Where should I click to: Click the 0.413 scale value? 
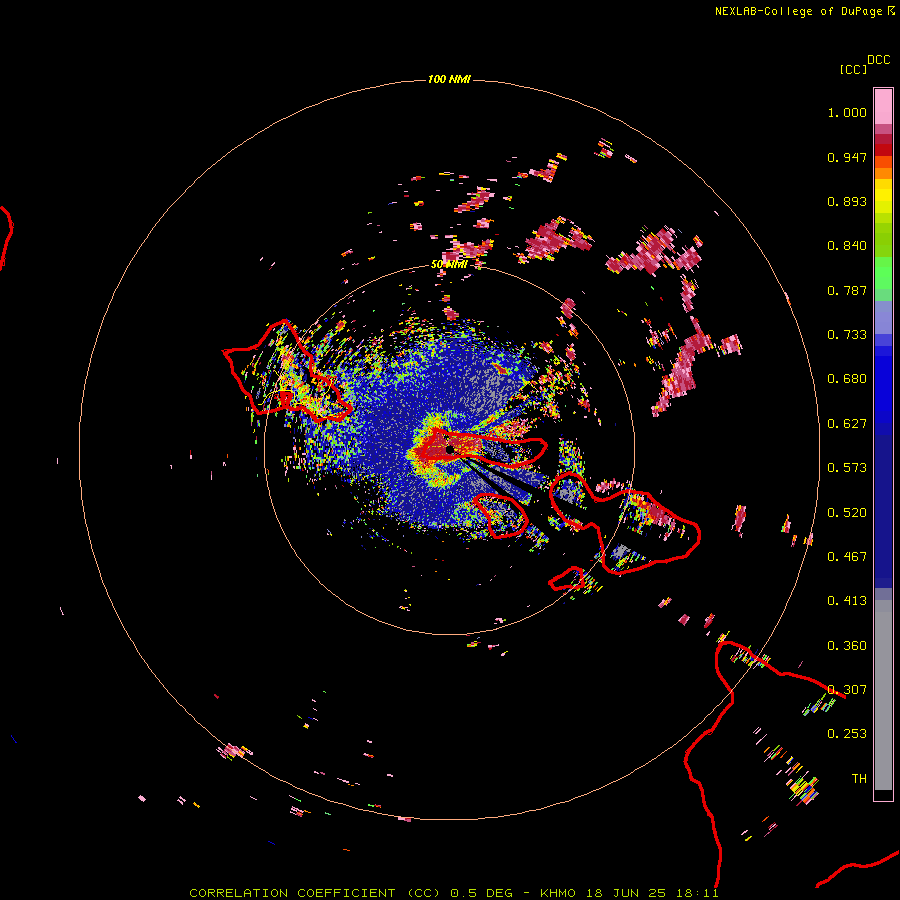[x=847, y=601]
